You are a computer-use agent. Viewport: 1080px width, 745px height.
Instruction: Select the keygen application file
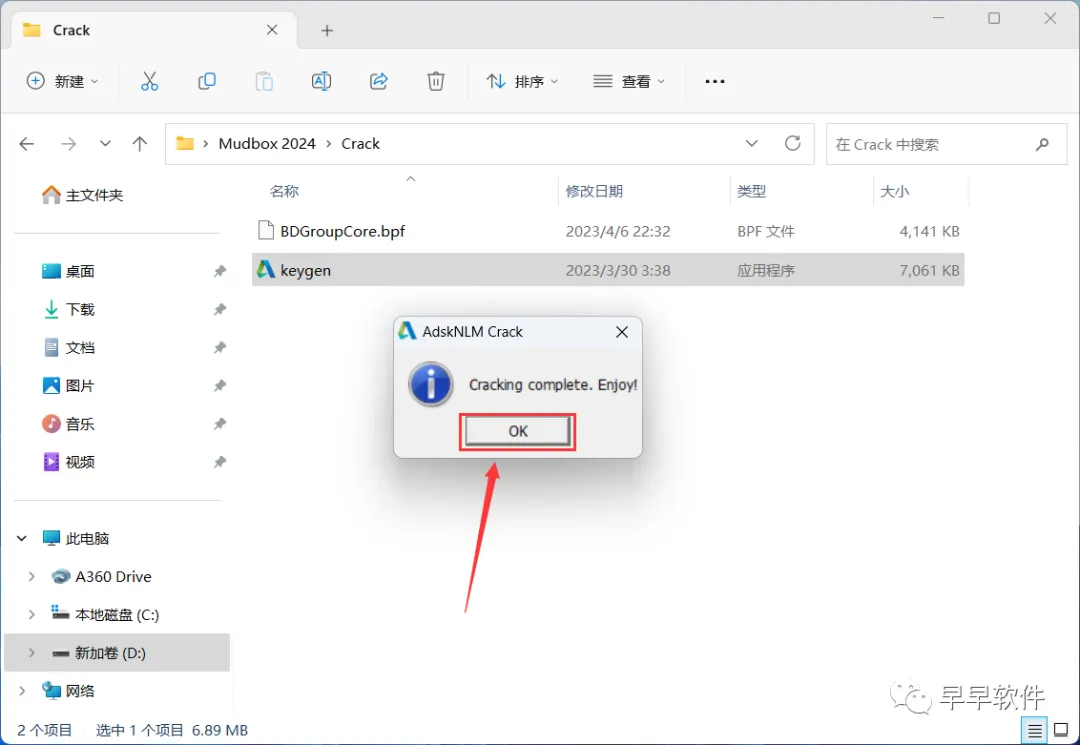(x=608, y=270)
